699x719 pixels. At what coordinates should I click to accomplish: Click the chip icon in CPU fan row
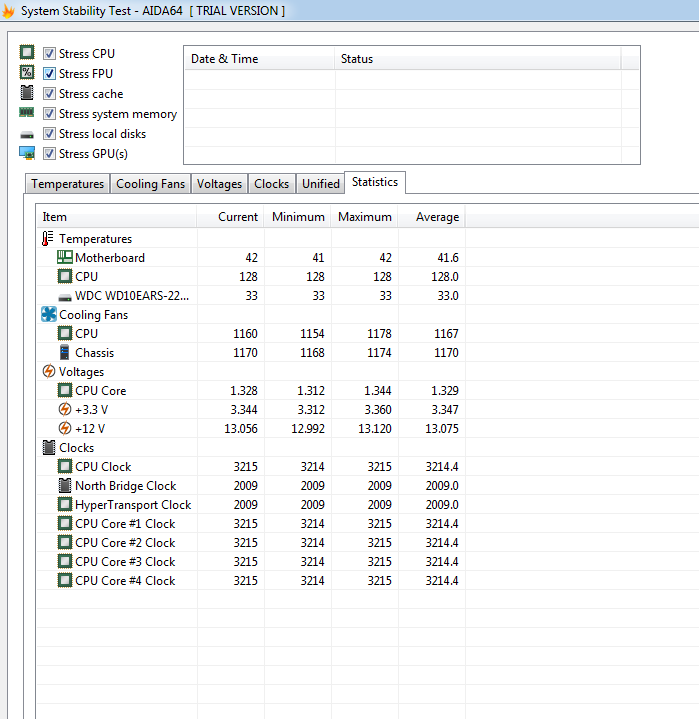(x=65, y=333)
